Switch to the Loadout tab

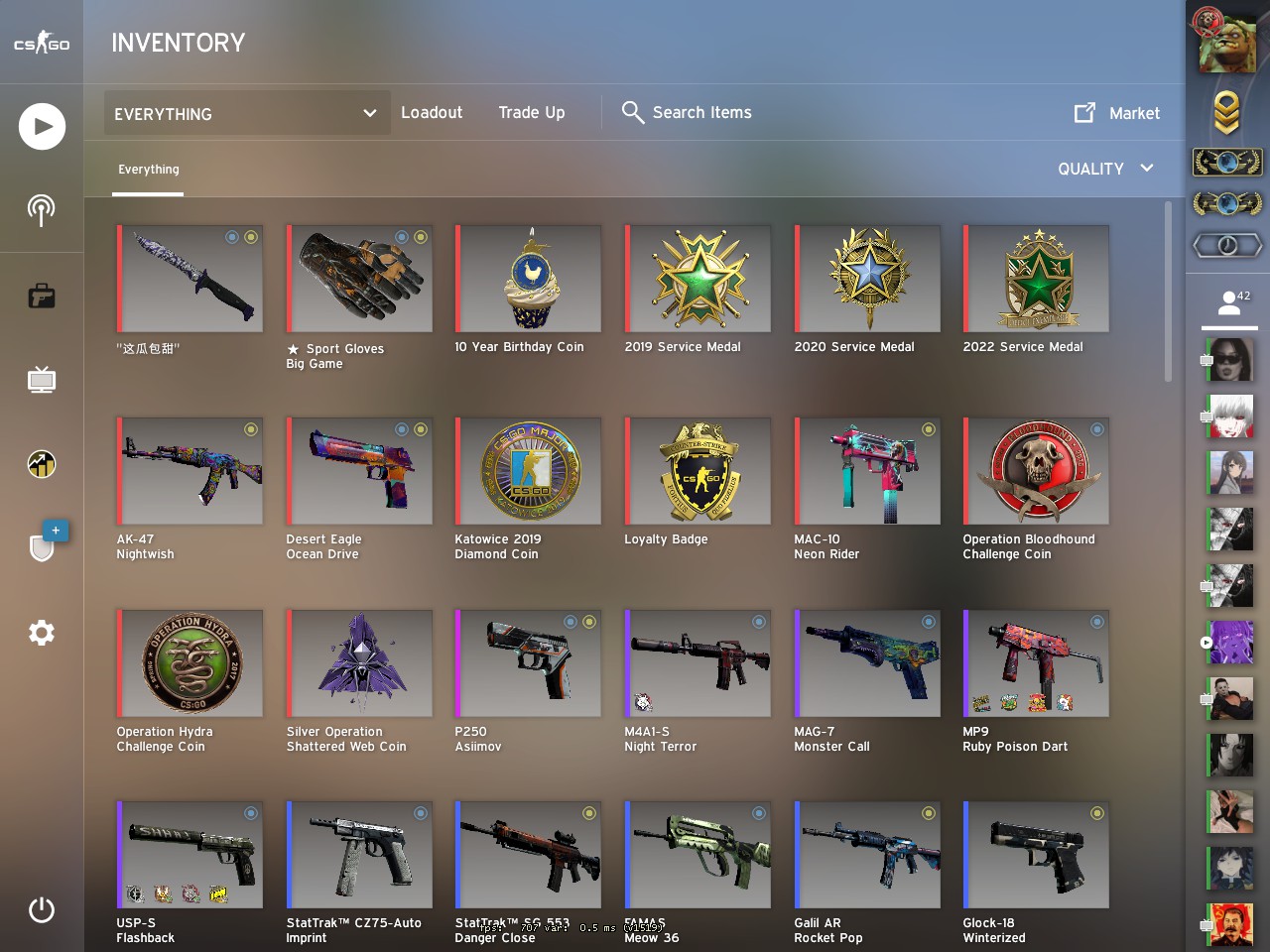[432, 112]
